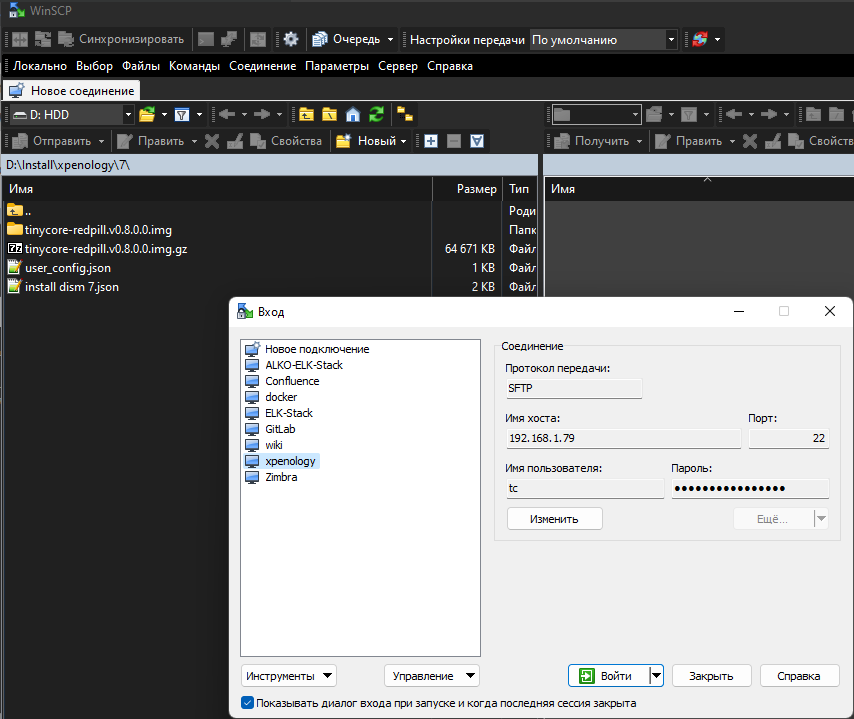The height and width of the screenshot is (719, 854).
Task: Open the 'Команды' menu
Action: click(194, 66)
